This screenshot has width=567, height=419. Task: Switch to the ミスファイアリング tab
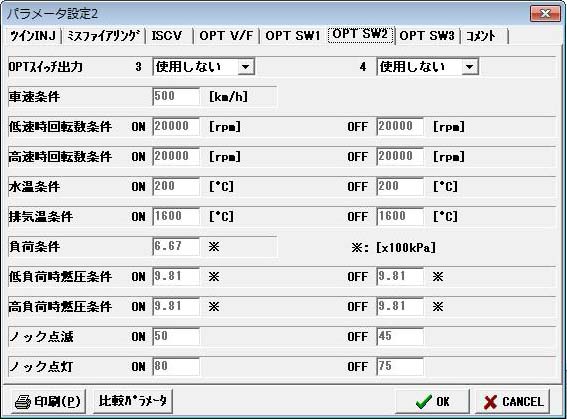pyautogui.click(x=103, y=36)
